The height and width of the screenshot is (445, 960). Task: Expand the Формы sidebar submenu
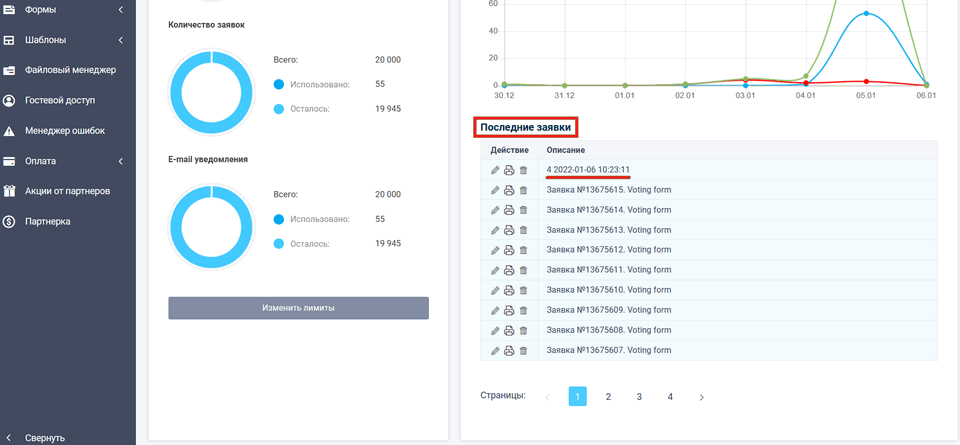pyautogui.click(x=120, y=10)
